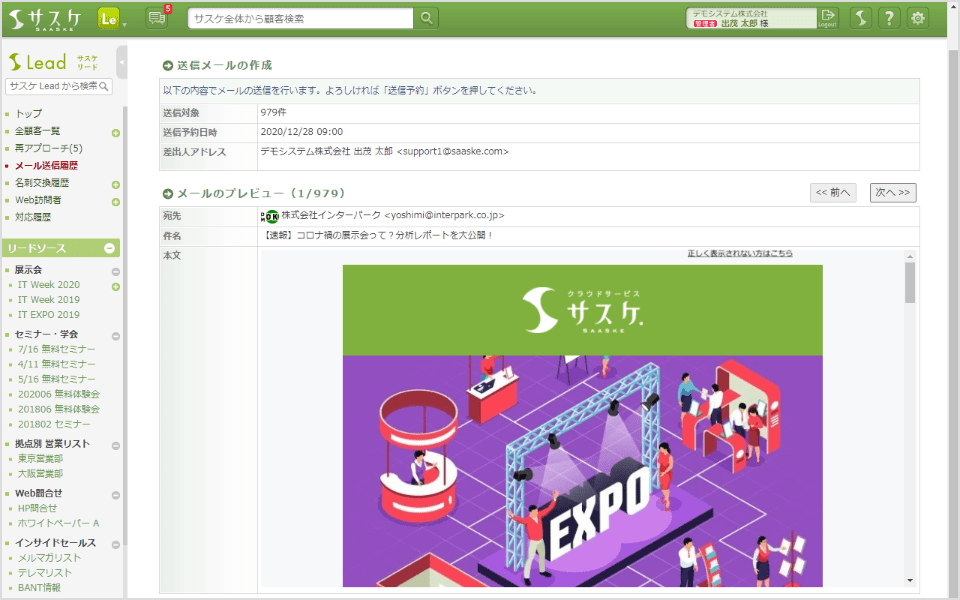Image resolution: width=960 pixels, height=600 pixels.
Task: Open 対応履歴 menu item
Action: (33, 217)
